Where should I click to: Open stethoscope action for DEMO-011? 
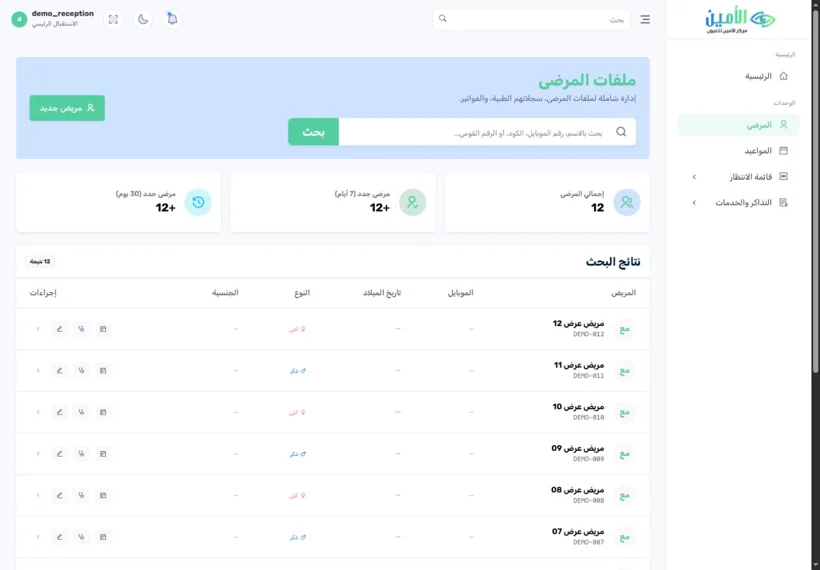[x=81, y=370]
